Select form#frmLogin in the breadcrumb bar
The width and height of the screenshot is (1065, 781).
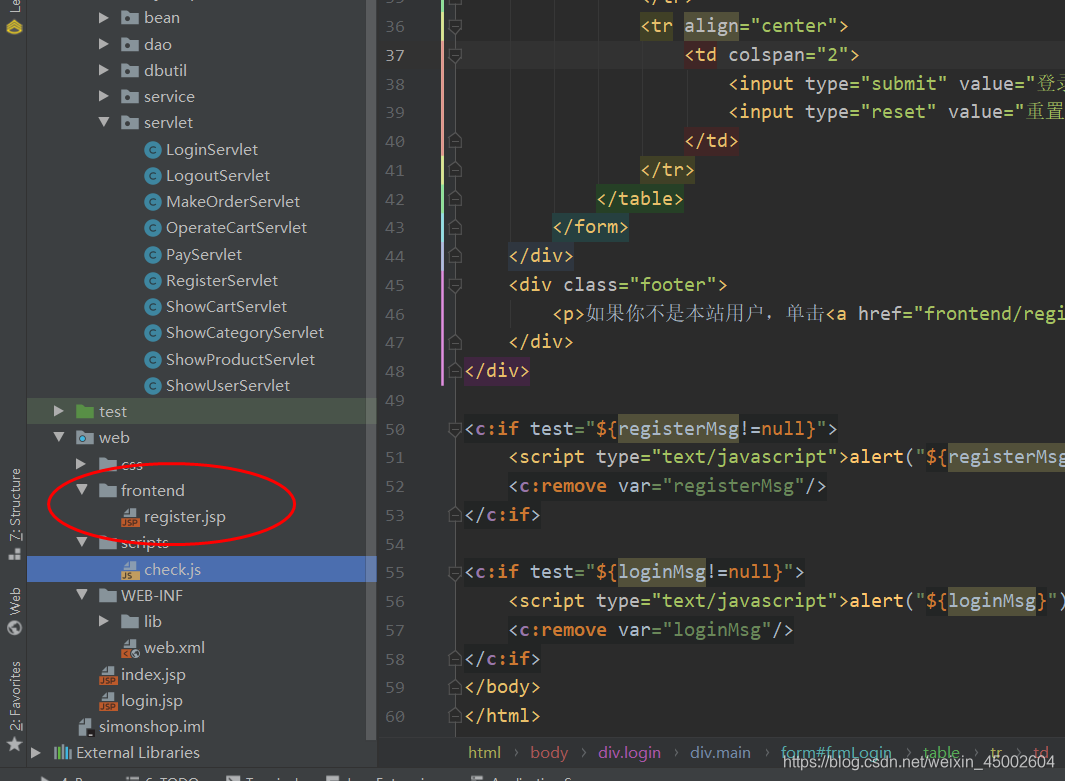click(x=836, y=752)
